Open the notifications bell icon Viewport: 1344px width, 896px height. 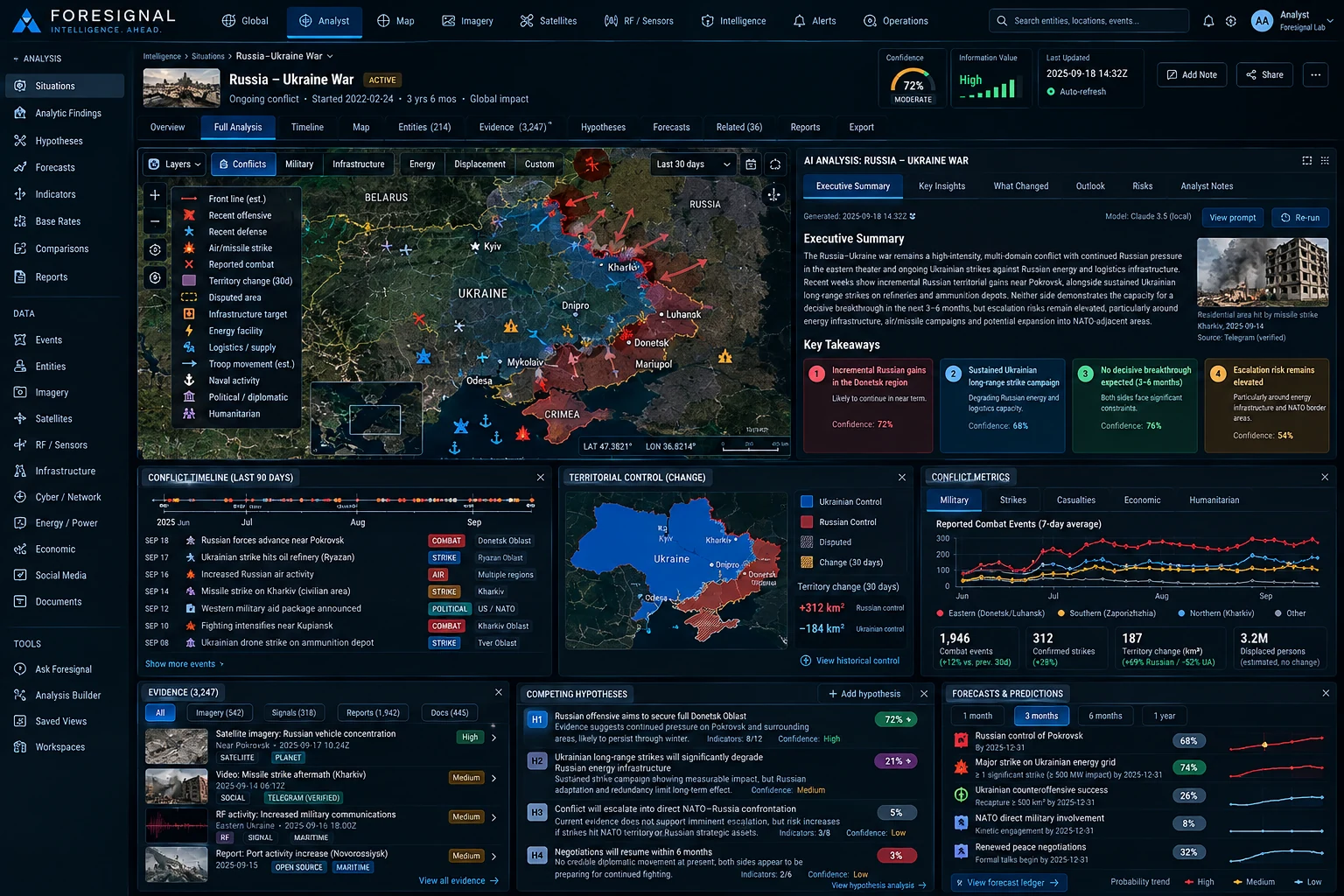pos(1208,21)
